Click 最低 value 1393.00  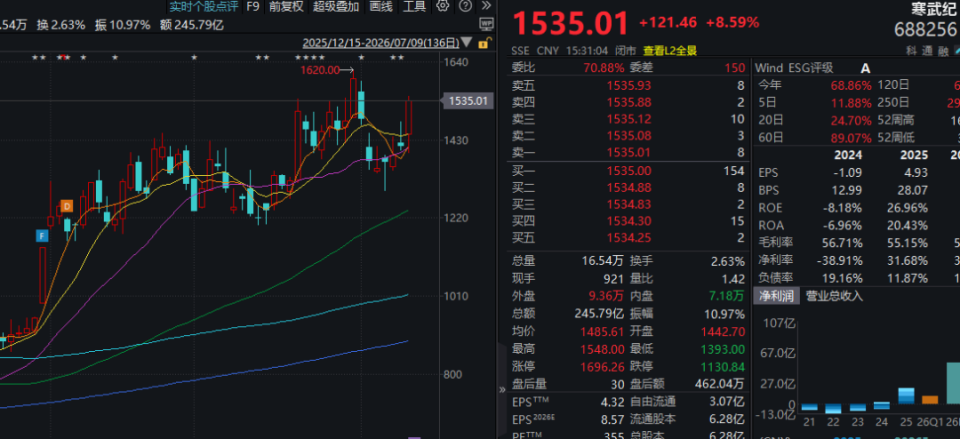pyautogui.click(x=722, y=349)
